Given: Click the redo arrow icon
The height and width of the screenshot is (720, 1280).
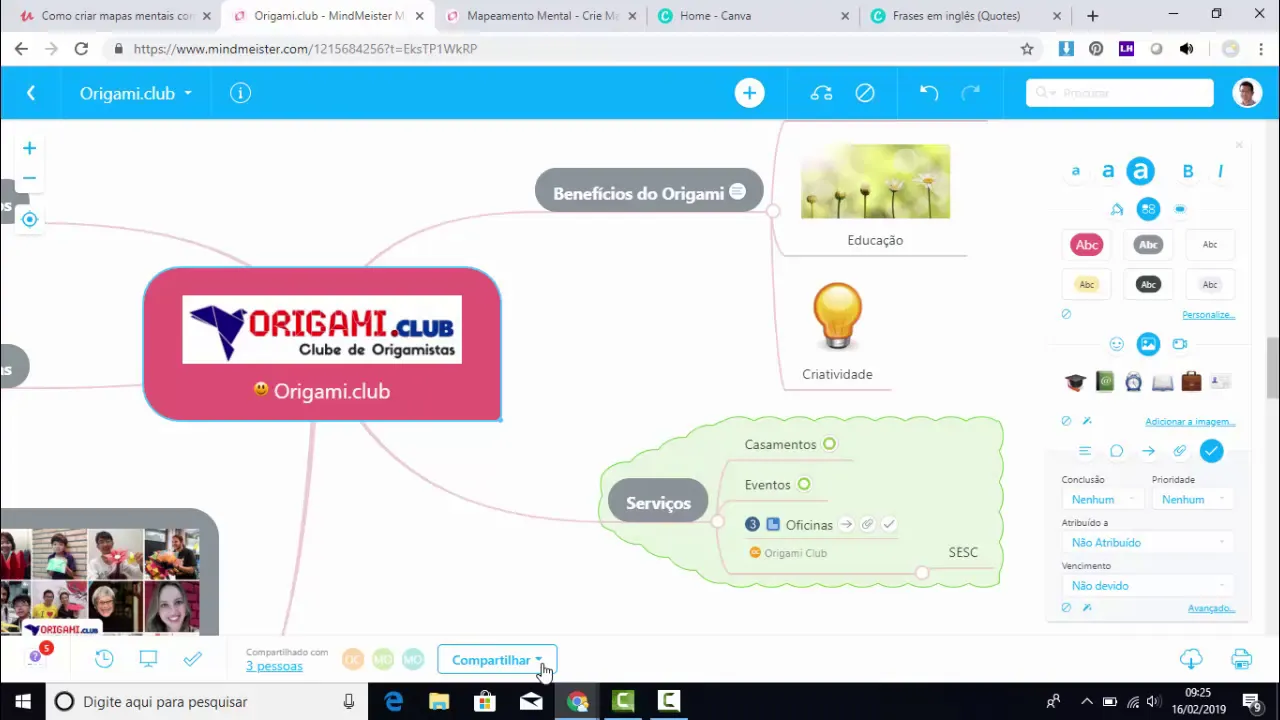Looking at the screenshot, I should click(970, 93).
